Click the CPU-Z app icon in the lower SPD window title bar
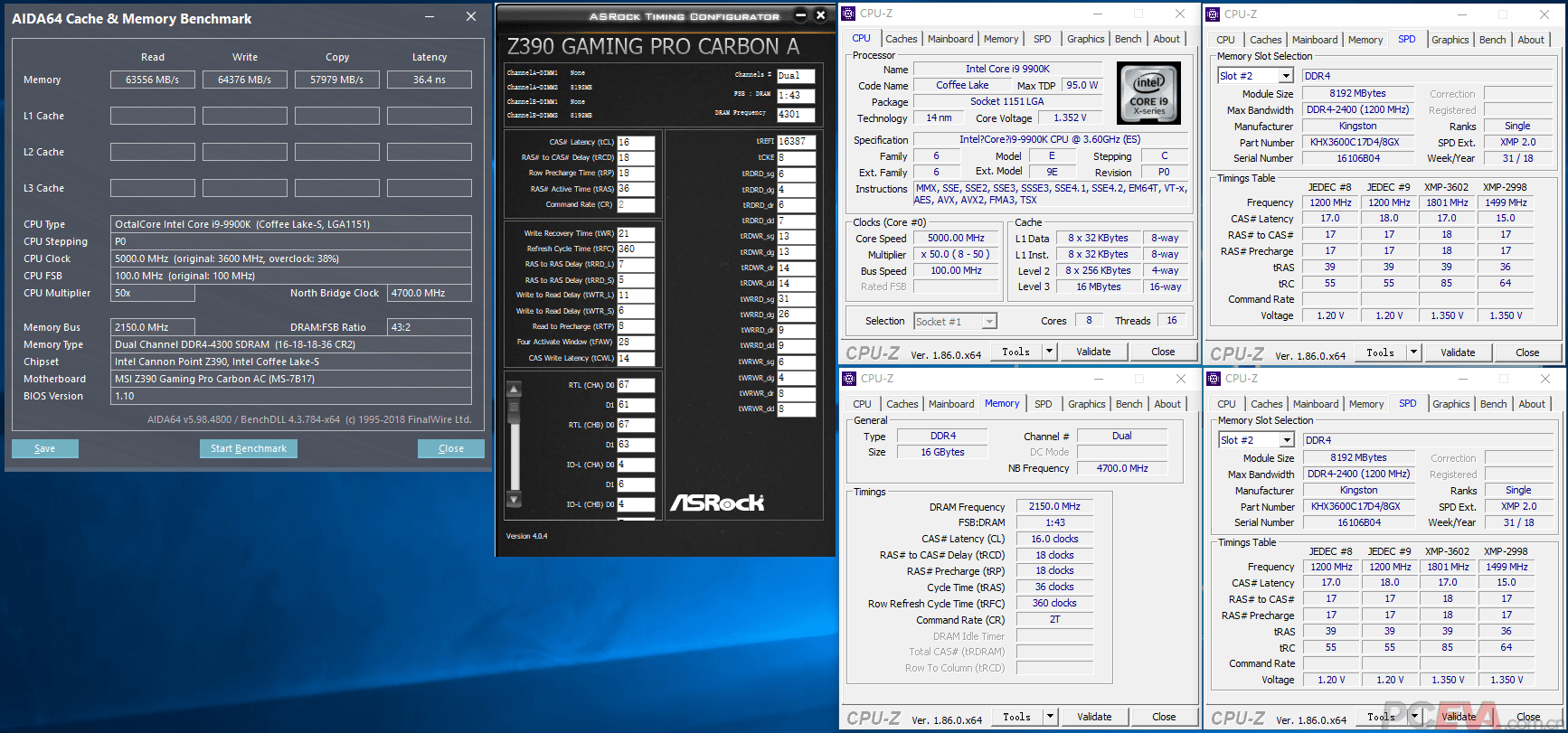The width and height of the screenshot is (1568, 733). pos(1214,379)
